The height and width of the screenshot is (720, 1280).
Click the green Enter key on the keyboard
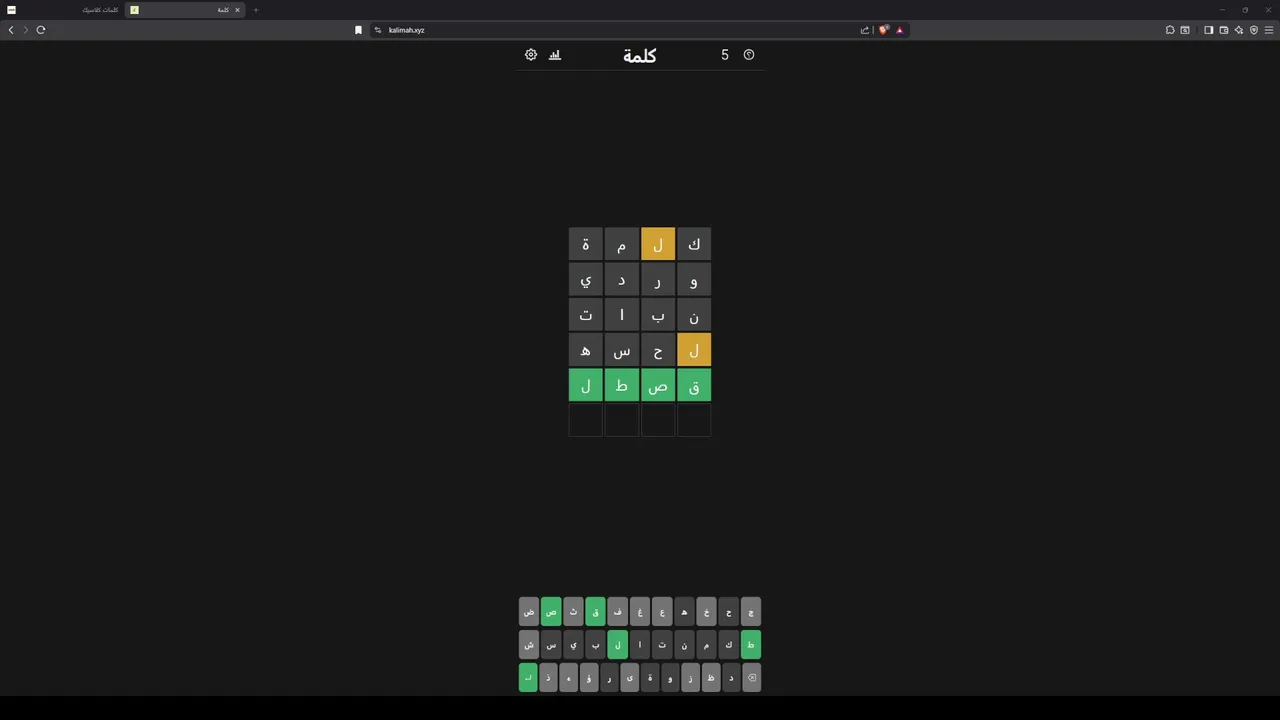528,678
